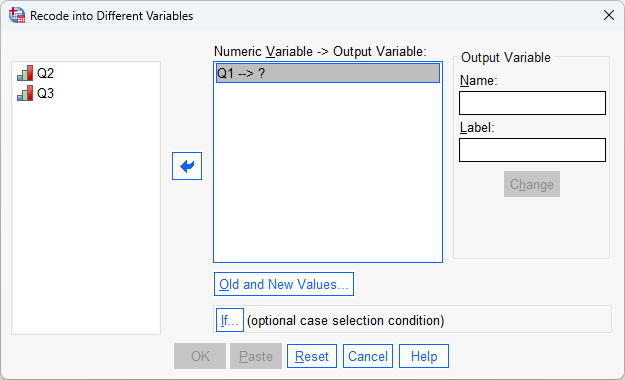Click empty space in the Numeric Variable list box
Image resolution: width=625 pixels, height=380 pixels.
[x=328, y=171]
